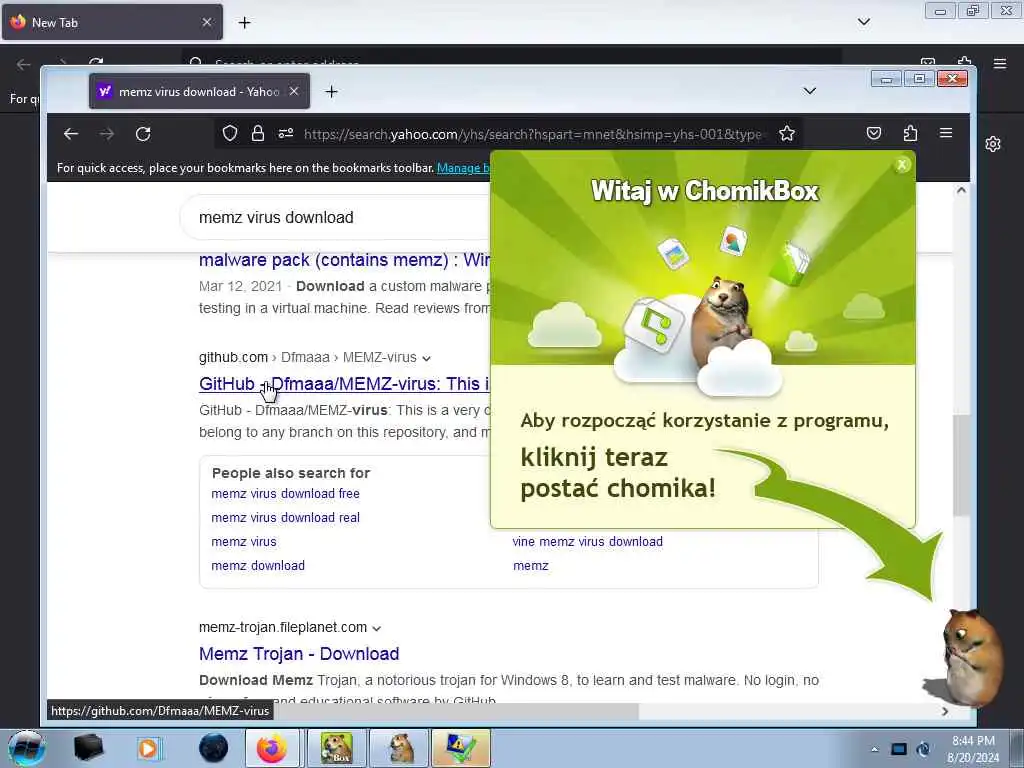This screenshot has width=1024, height=768.
Task: Go back in the Yahoo search window
Action: click(x=71, y=134)
